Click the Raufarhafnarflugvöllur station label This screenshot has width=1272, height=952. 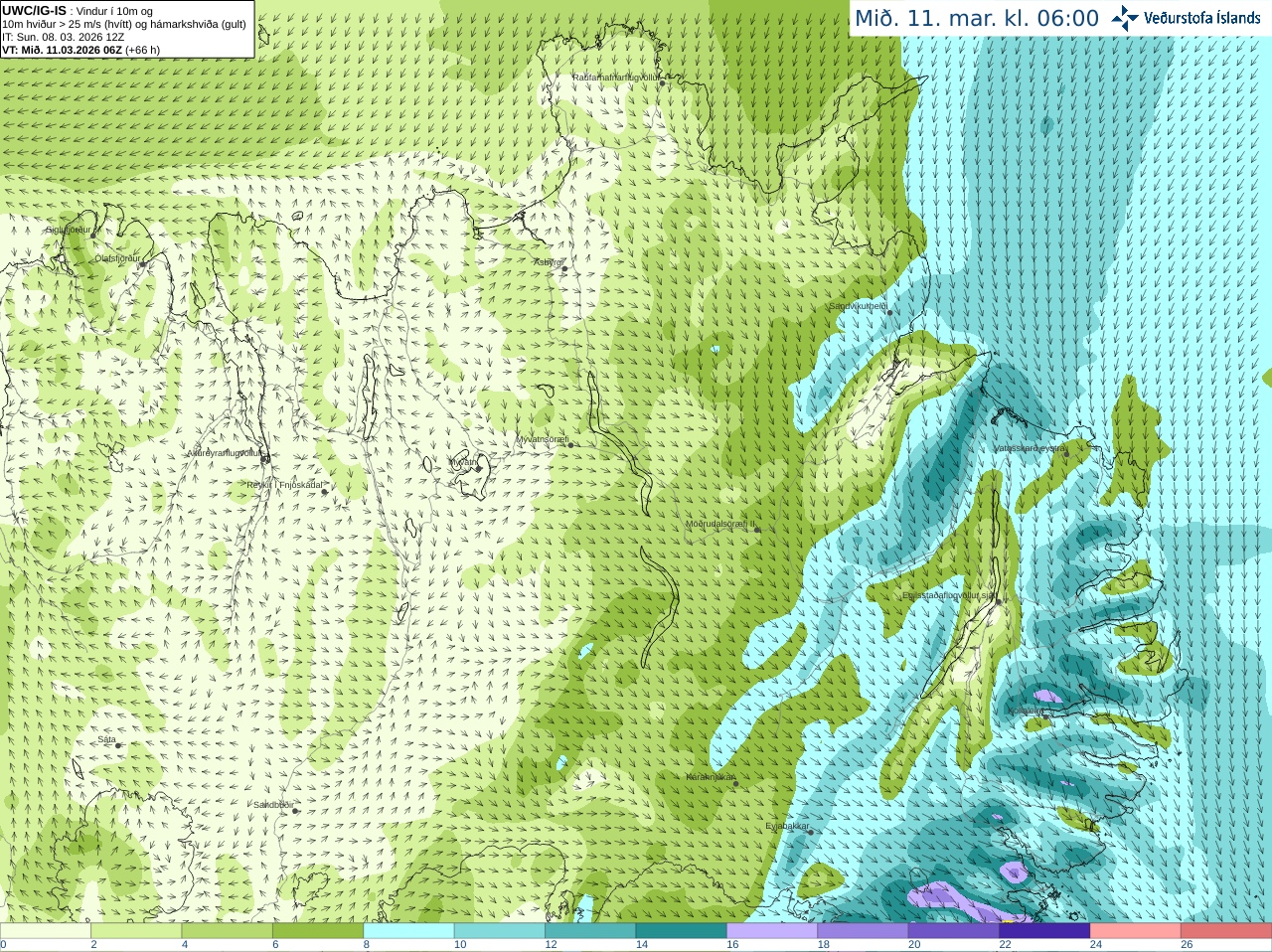pyautogui.click(x=615, y=78)
